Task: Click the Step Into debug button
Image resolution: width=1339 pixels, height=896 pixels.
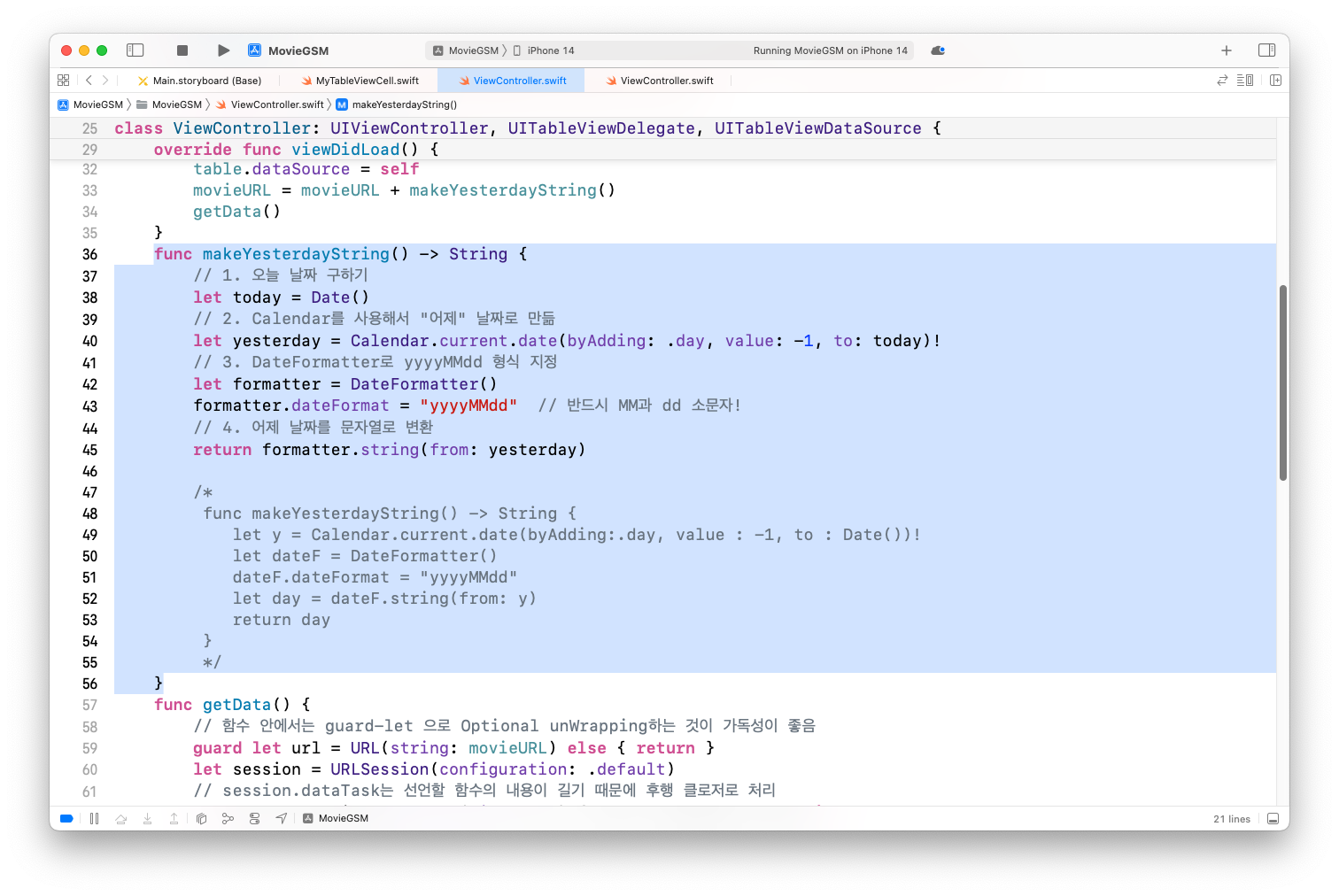Action: (148, 819)
